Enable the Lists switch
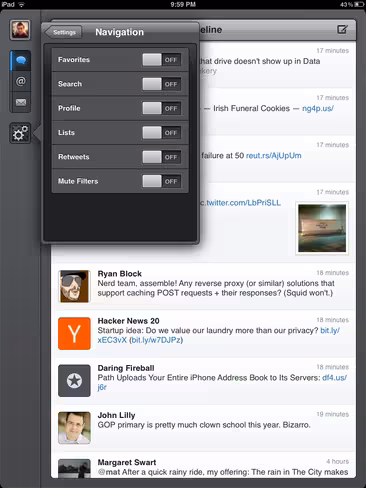Viewport: 366px width, 488px height. tap(162, 133)
